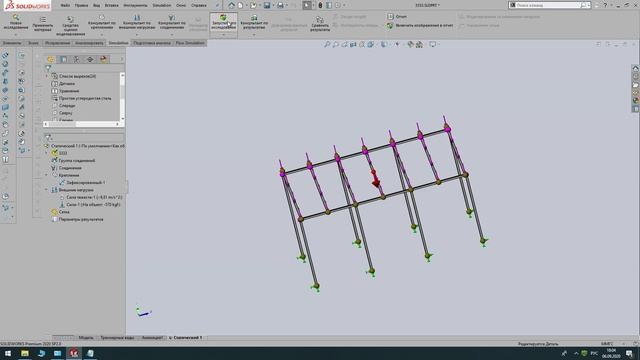This screenshot has width=640, height=360.
Task: Switch to FeatureManager design tree tab
Action: tap(50, 60)
